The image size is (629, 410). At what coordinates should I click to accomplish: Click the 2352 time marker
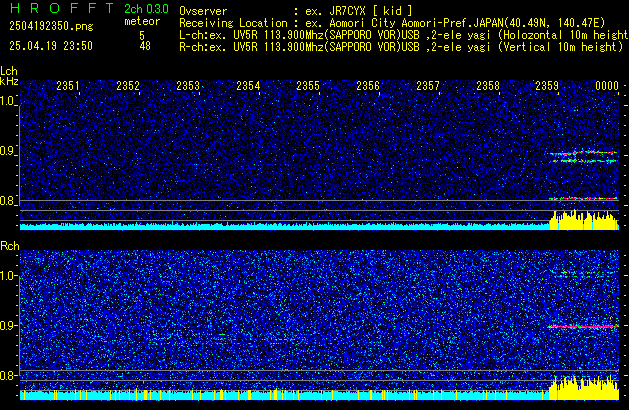point(128,86)
